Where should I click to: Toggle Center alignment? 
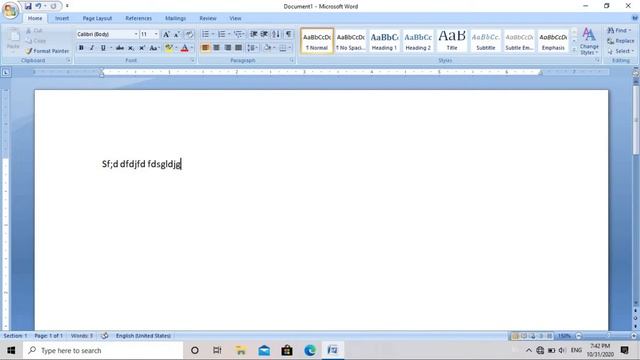coord(216,48)
